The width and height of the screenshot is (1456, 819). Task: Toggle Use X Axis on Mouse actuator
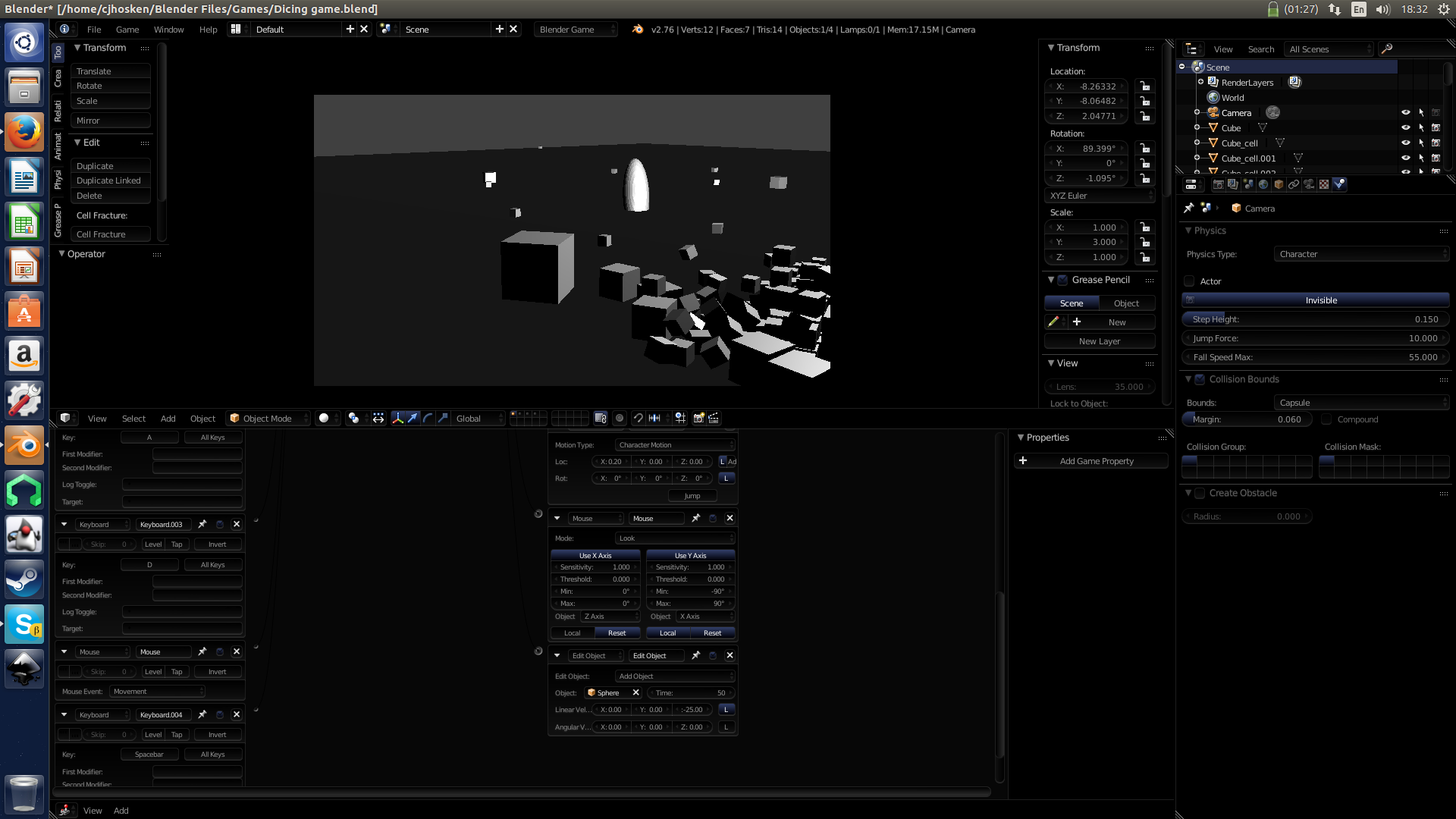click(595, 555)
